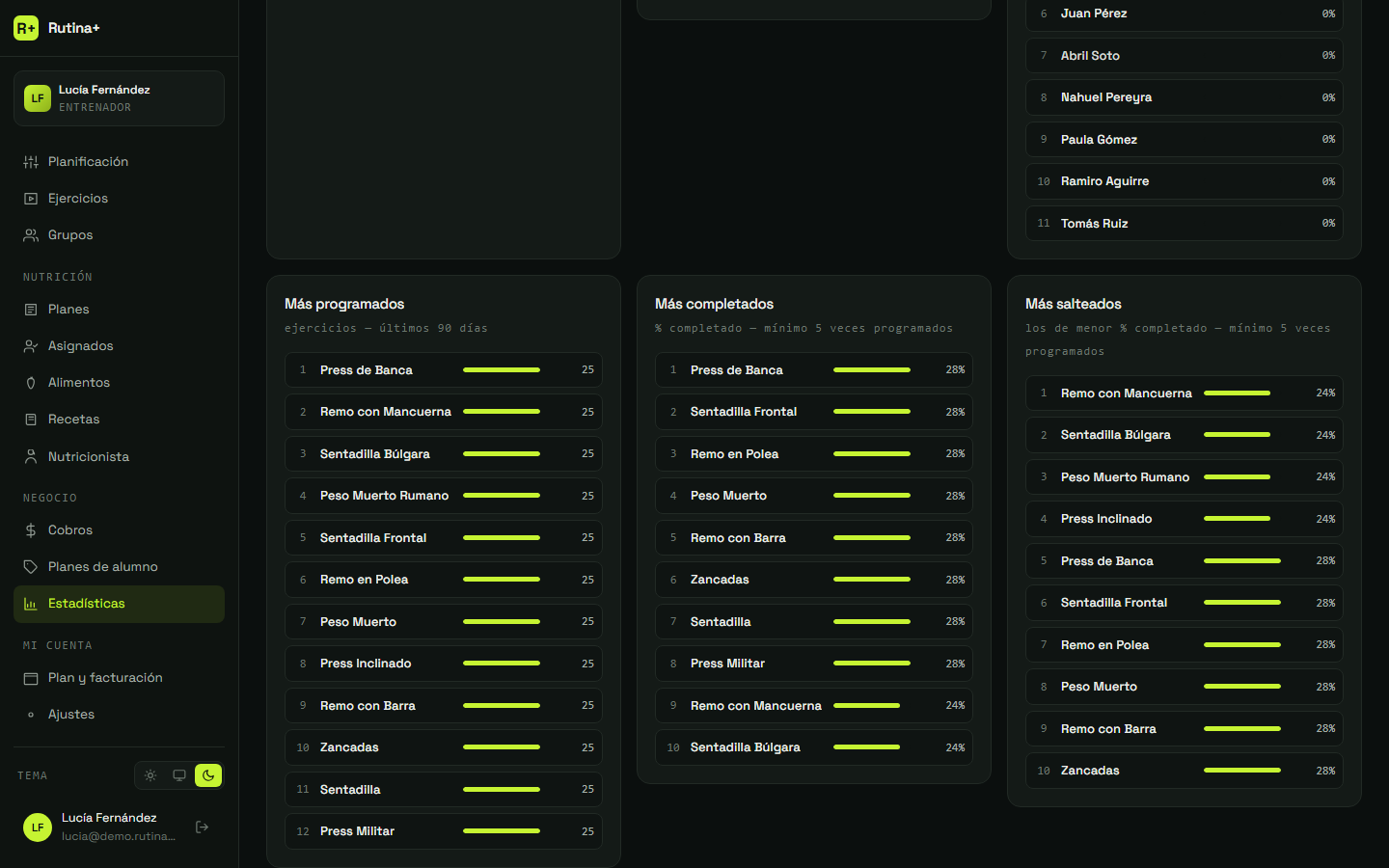Click the Remo con Mancuerna bar in Más salteados
This screenshot has width=1389, height=868.
point(1237,393)
